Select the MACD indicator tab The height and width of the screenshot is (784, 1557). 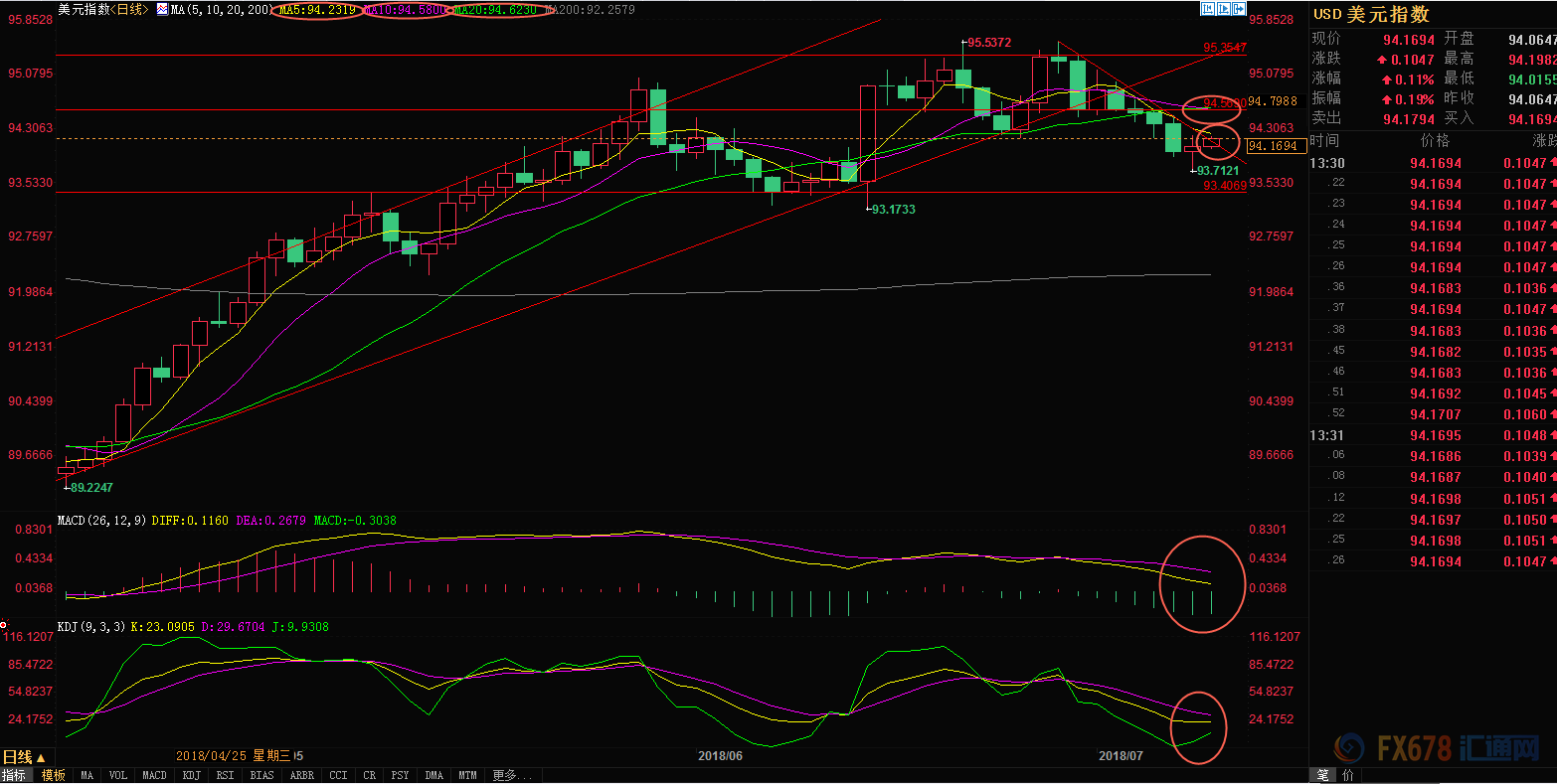(155, 775)
